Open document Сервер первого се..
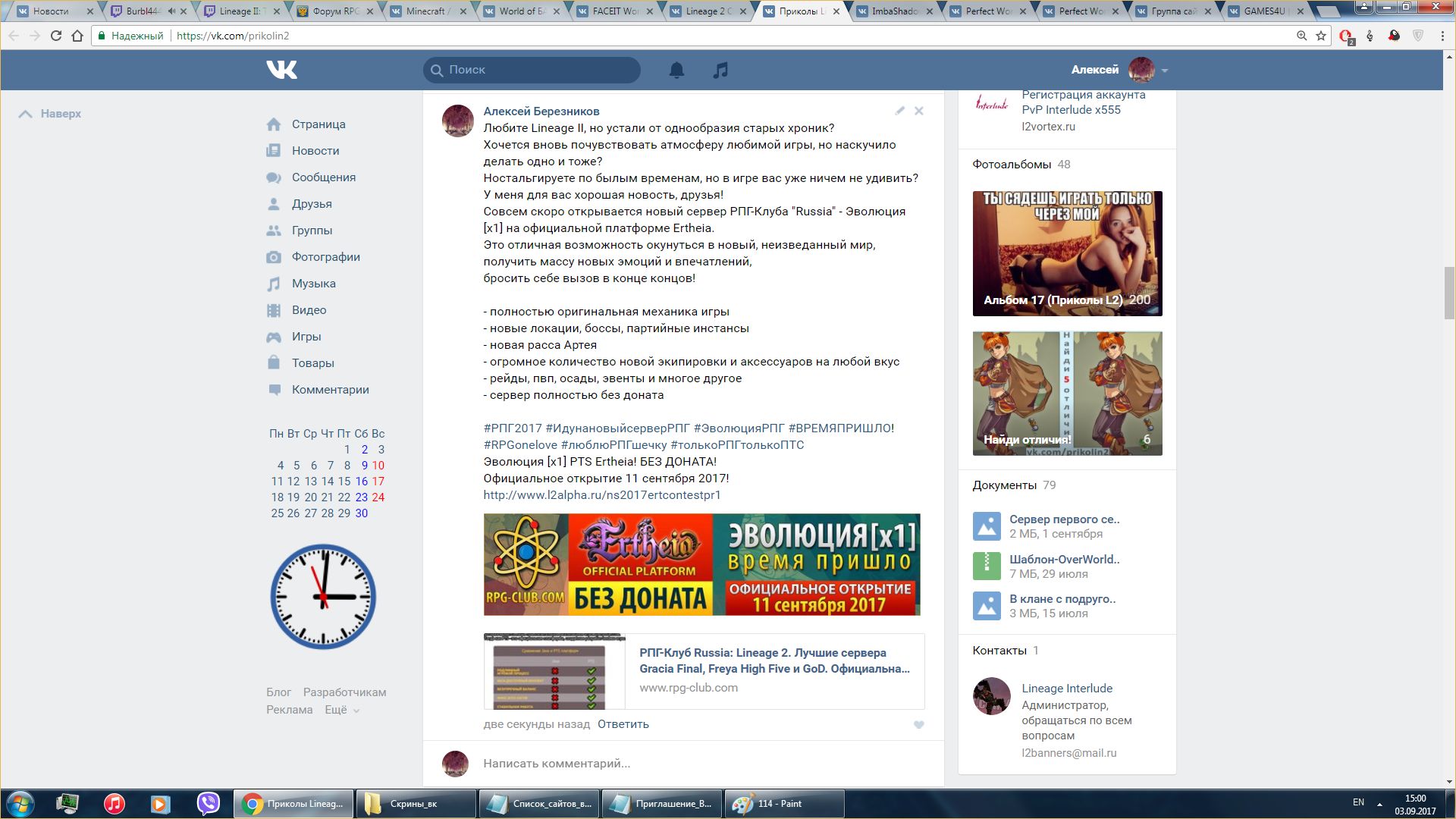Viewport: 1456px width, 819px height. point(1064,519)
